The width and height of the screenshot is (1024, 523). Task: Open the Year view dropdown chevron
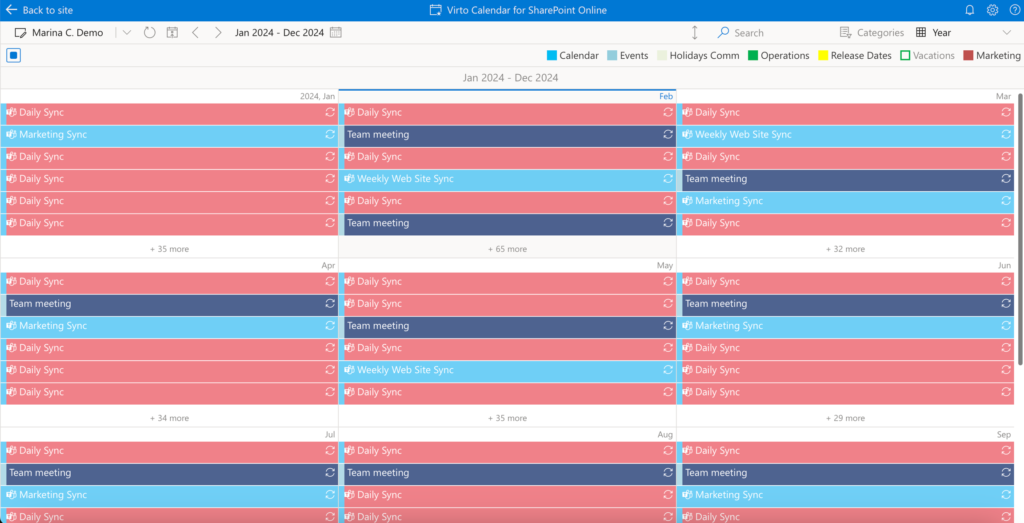tap(1006, 33)
